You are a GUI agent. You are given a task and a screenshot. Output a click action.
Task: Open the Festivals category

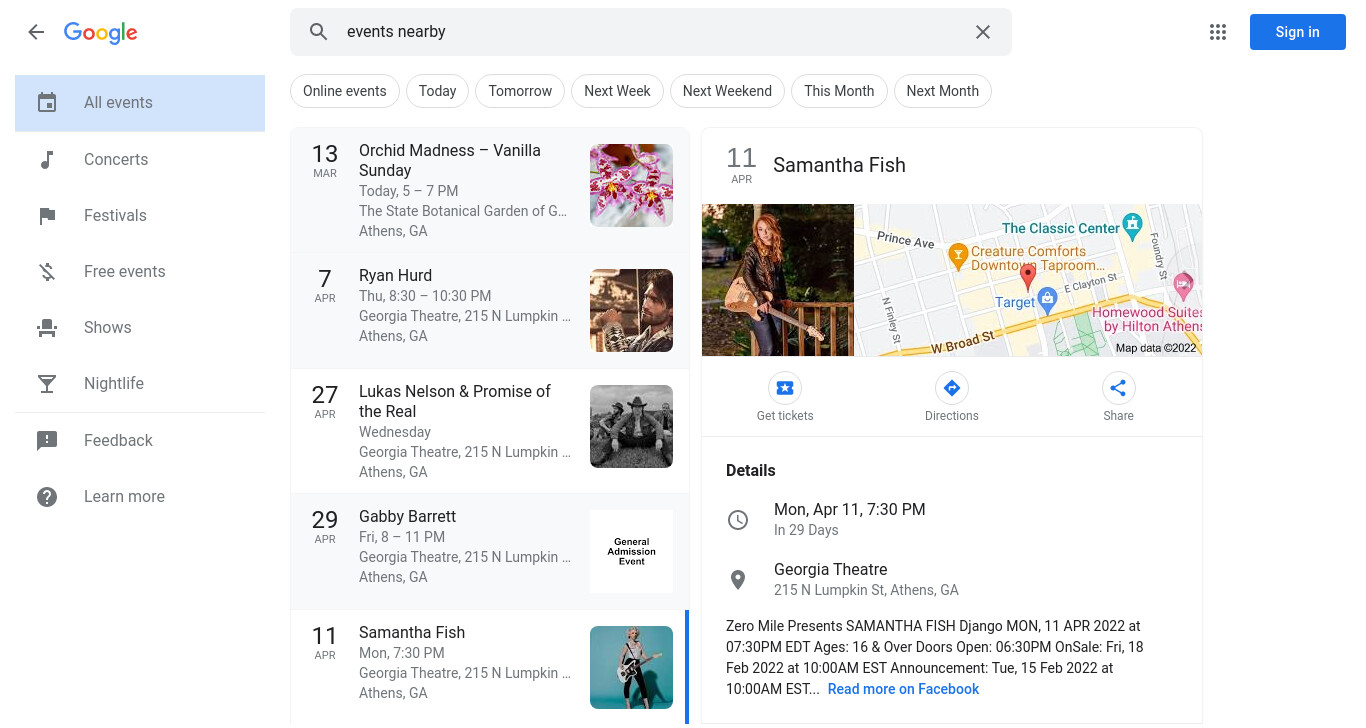140,215
